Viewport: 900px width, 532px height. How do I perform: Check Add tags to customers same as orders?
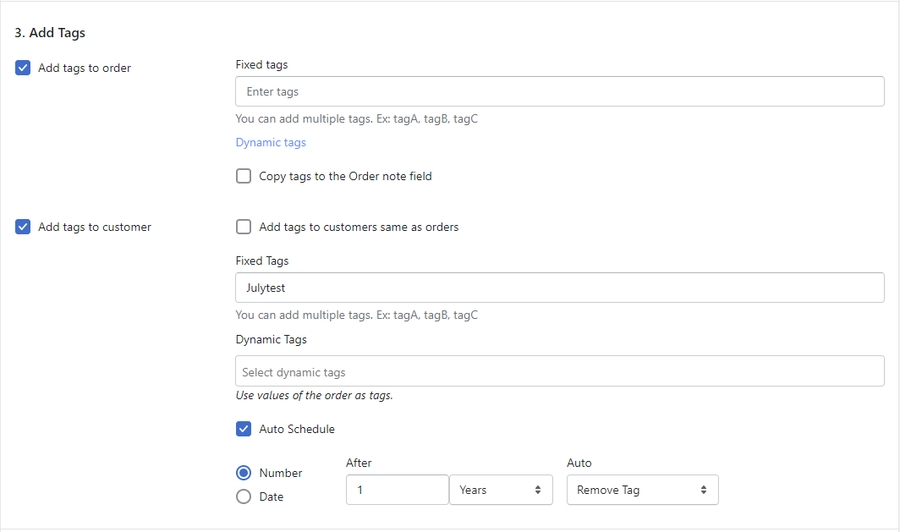(x=244, y=227)
